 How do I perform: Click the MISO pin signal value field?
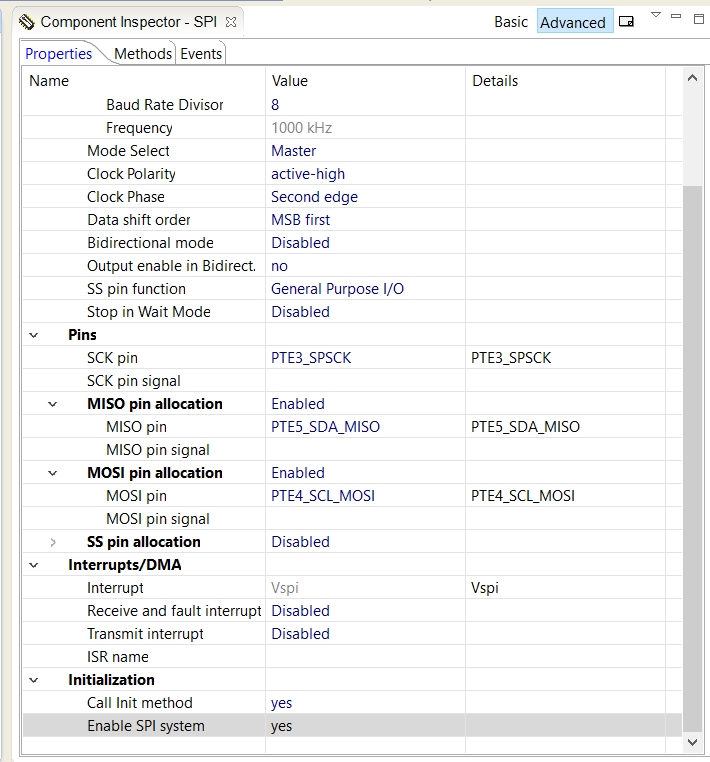coord(365,450)
